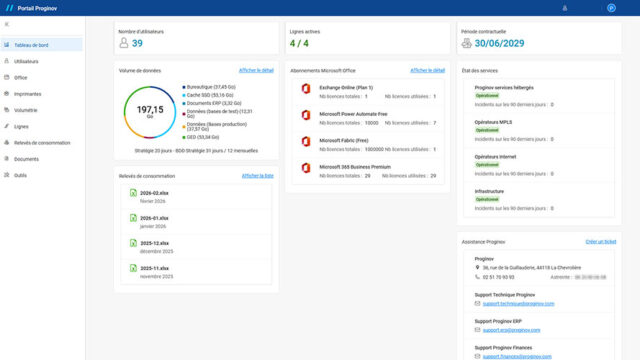Open the 2026-02.xlsx file name
The image size is (640, 360).
pyautogui.click(x=154, y=193)
